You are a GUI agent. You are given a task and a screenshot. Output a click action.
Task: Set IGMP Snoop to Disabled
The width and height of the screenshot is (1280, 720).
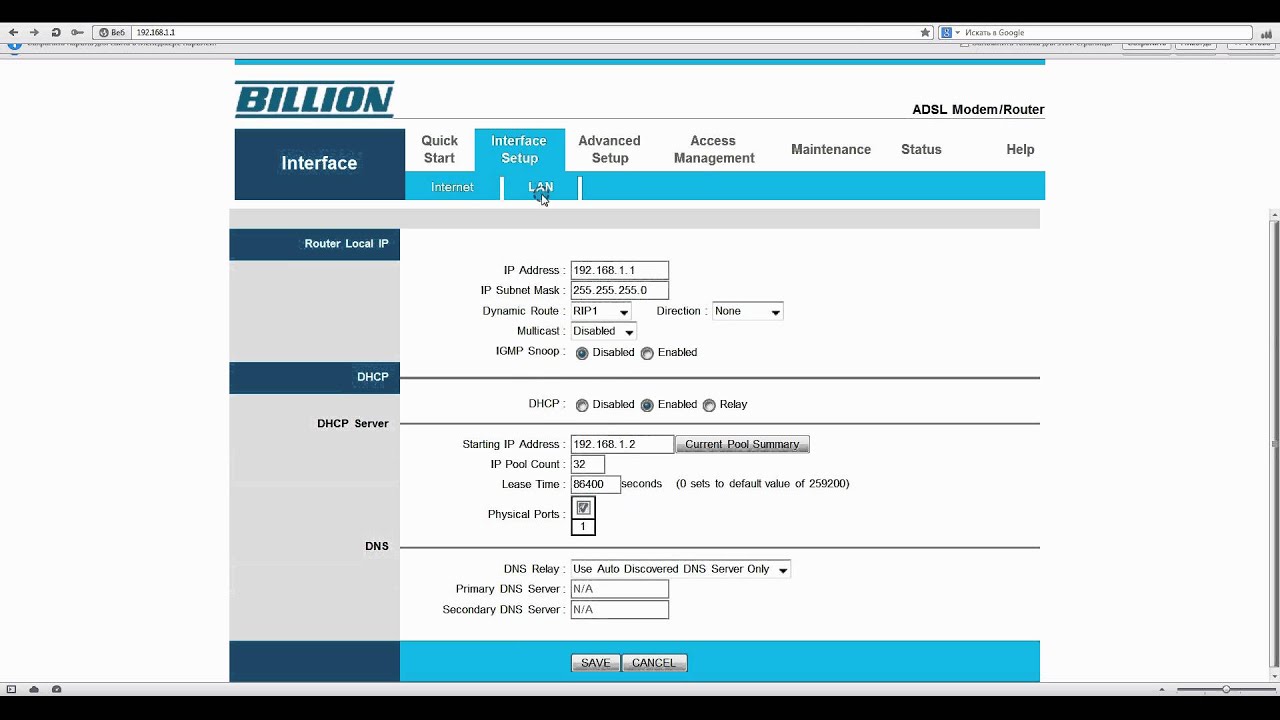pyautogui.click(x=582, y=353)
